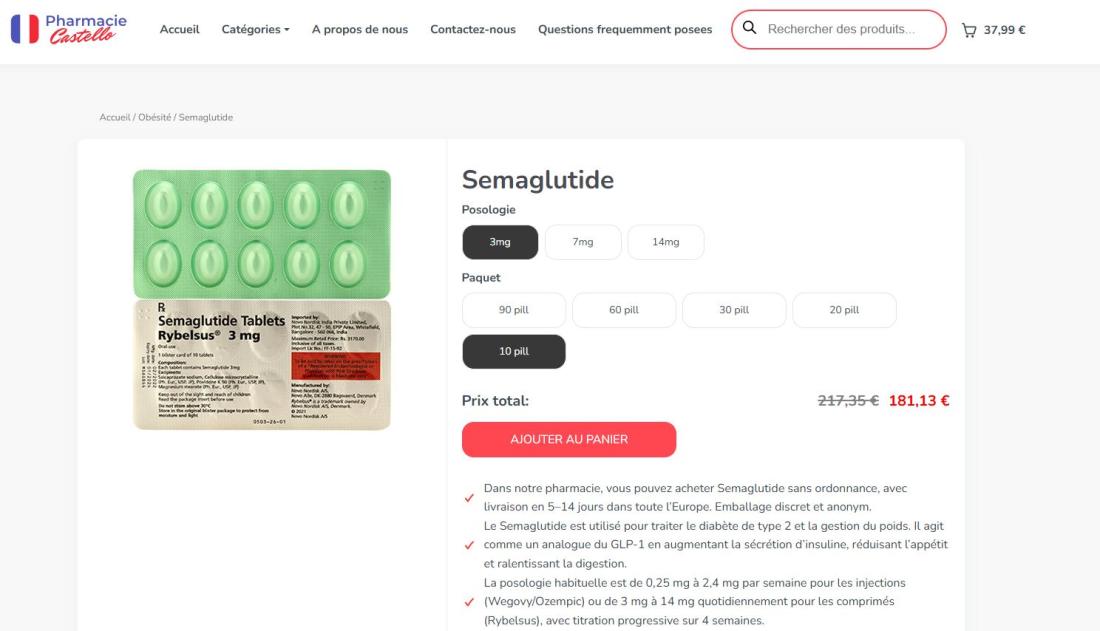
Task: Select the 7mg dosage option
Action: tap(583, 242)
